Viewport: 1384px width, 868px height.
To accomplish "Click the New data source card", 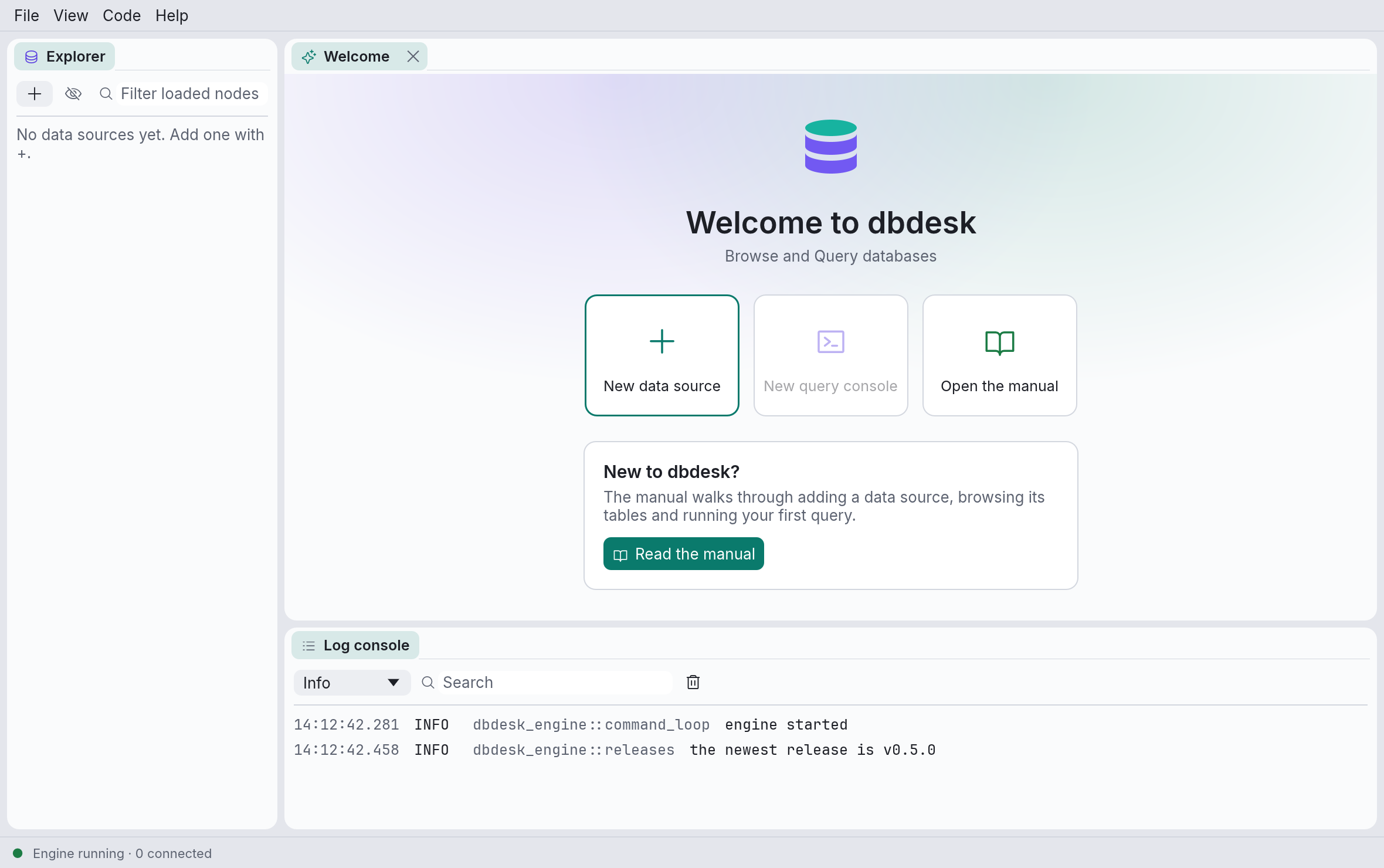I will 662,355.
